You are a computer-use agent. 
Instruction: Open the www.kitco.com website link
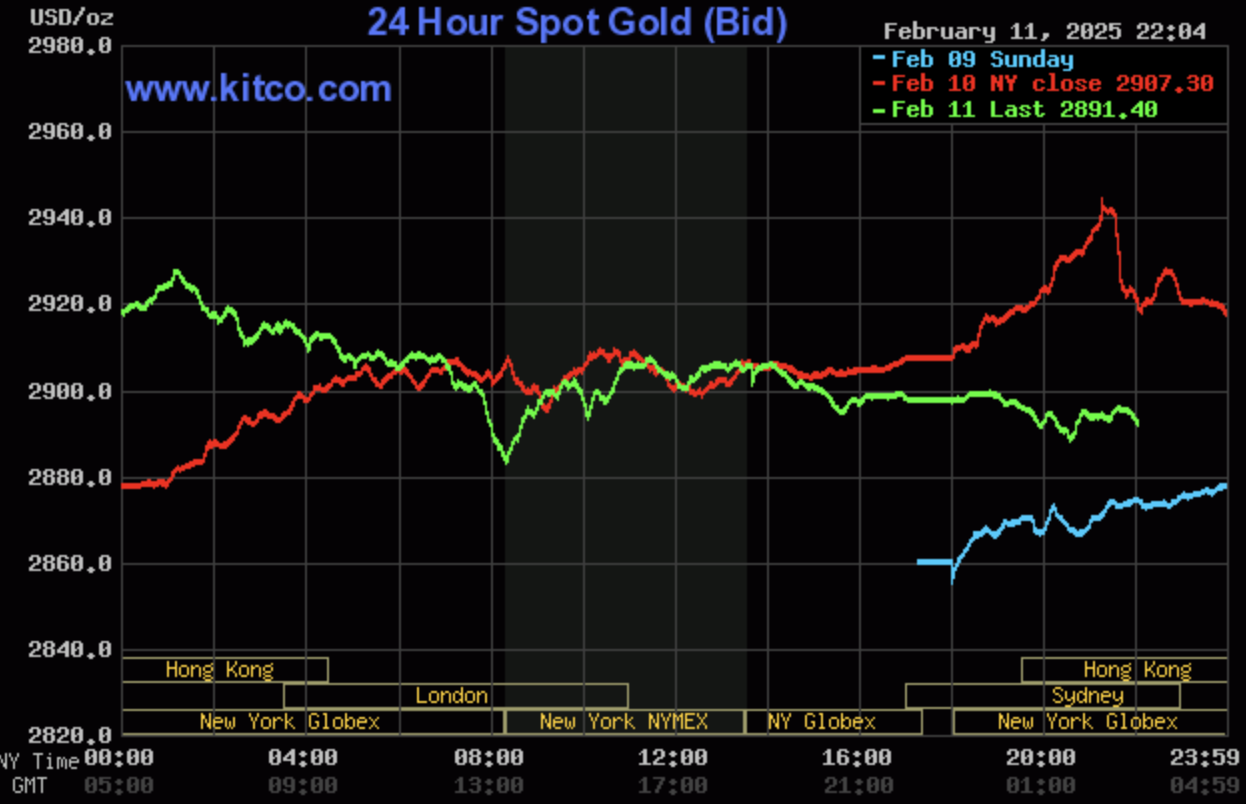tap(258, 89)
